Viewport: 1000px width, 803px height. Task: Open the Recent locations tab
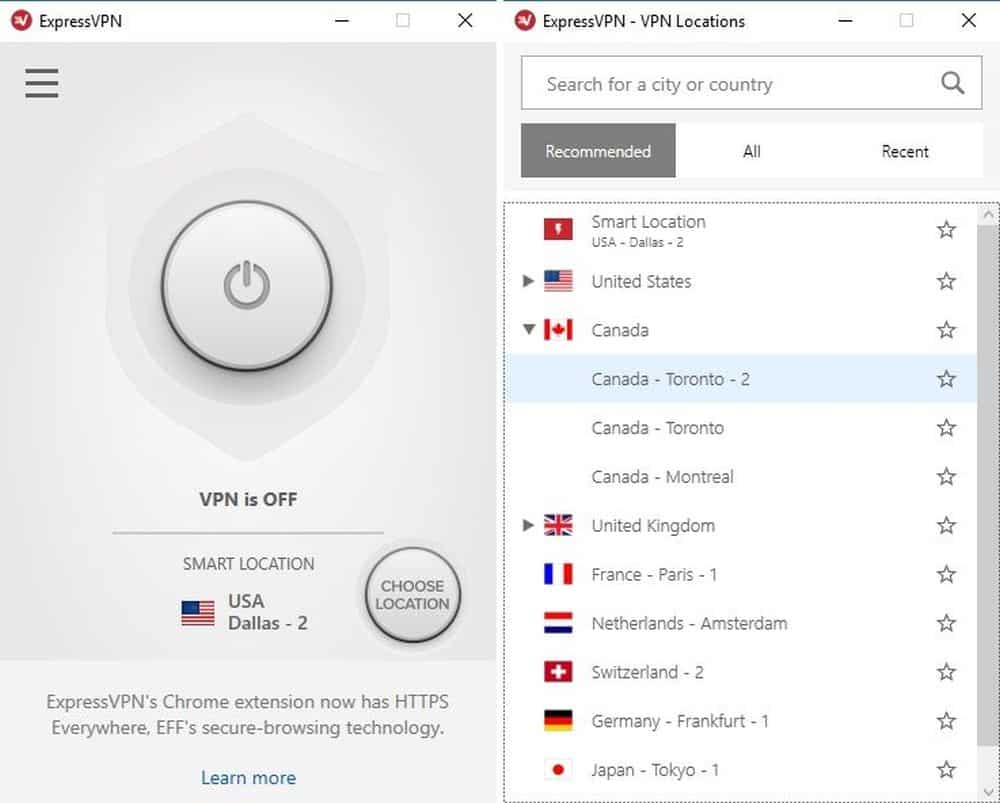904,151
